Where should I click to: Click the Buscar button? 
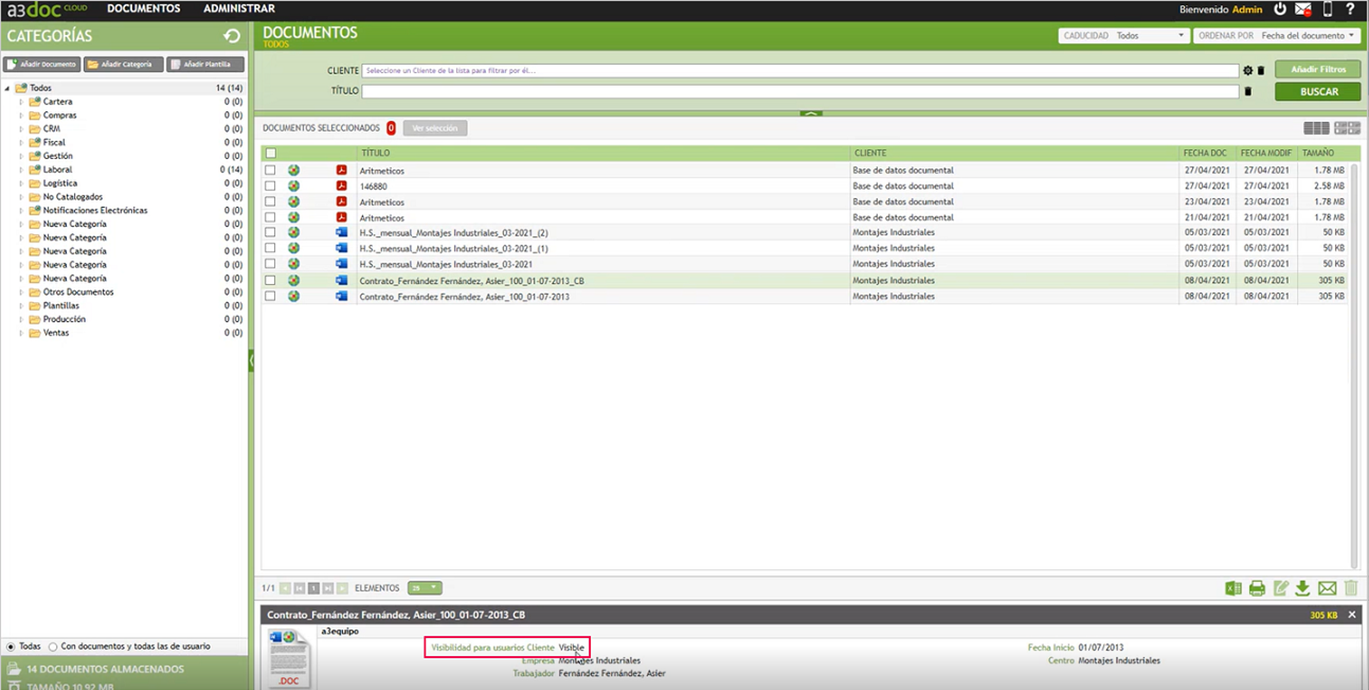pos(1318,91)
